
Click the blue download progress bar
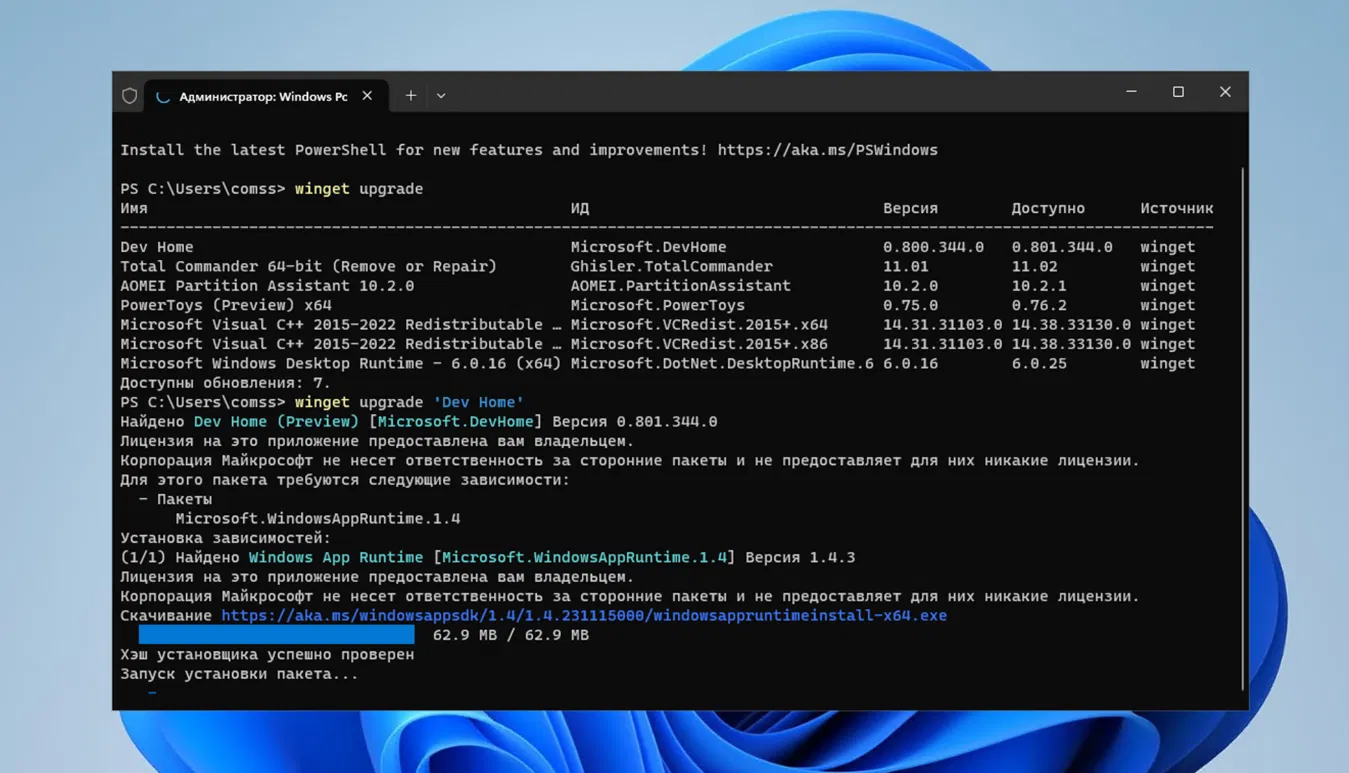click(x=276, y=635)
